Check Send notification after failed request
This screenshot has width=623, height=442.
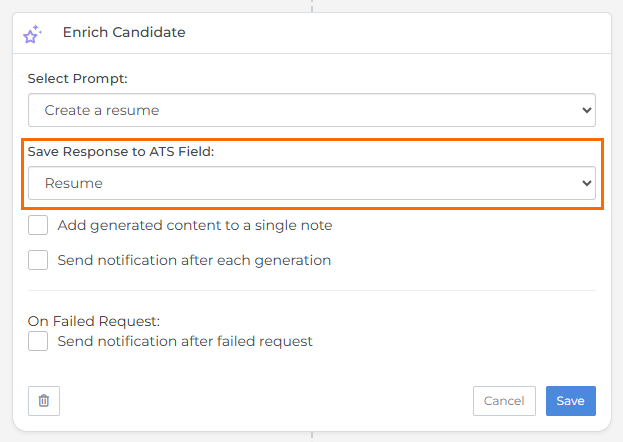pyautogui.click(x=38, y=341)
